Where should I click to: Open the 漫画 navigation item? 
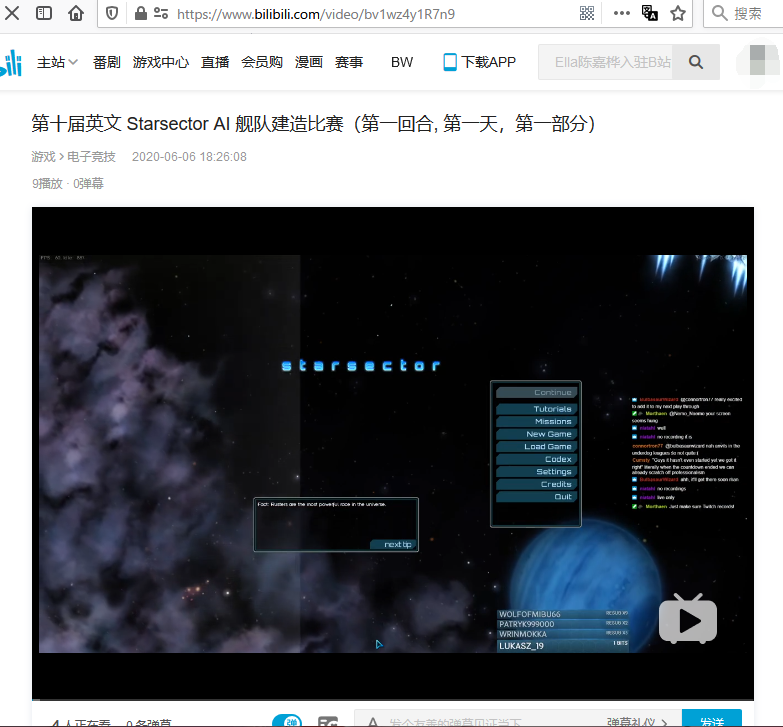309,62
